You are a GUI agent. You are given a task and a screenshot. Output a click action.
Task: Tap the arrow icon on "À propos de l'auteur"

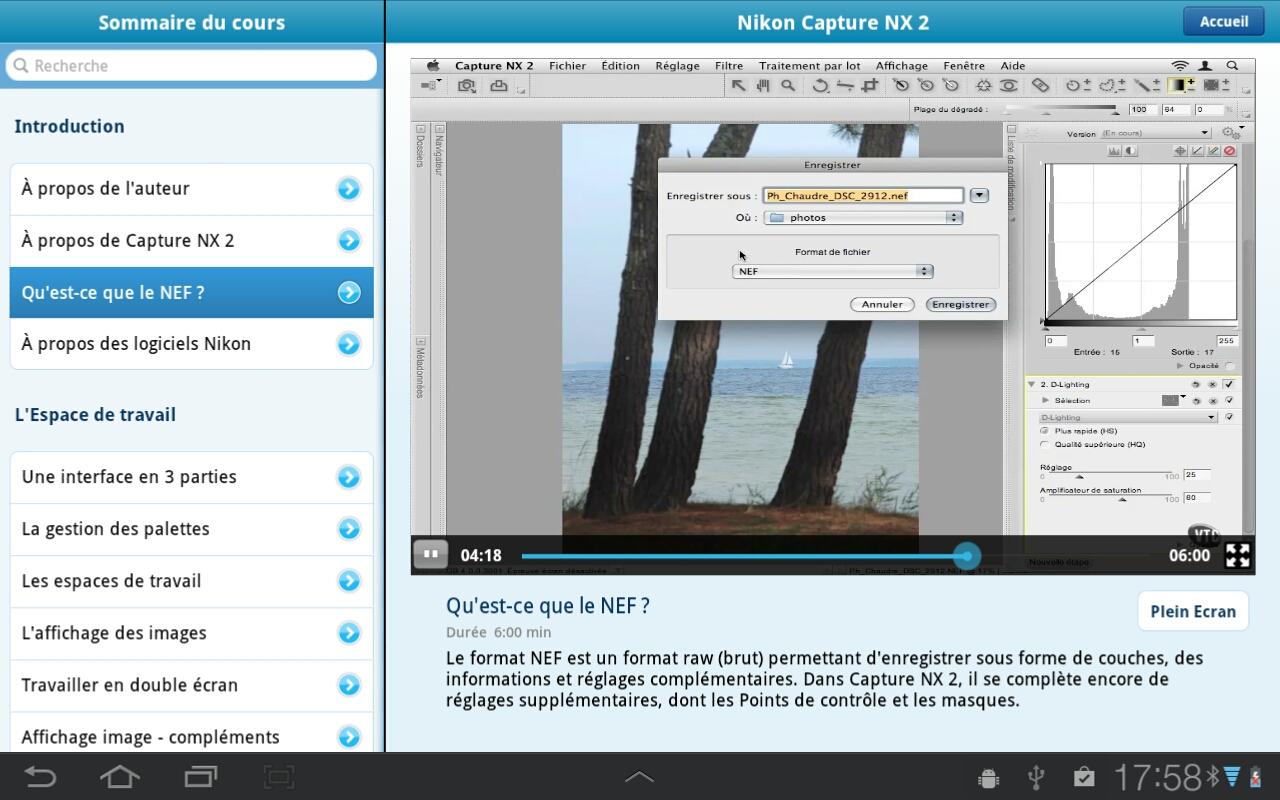348,188
